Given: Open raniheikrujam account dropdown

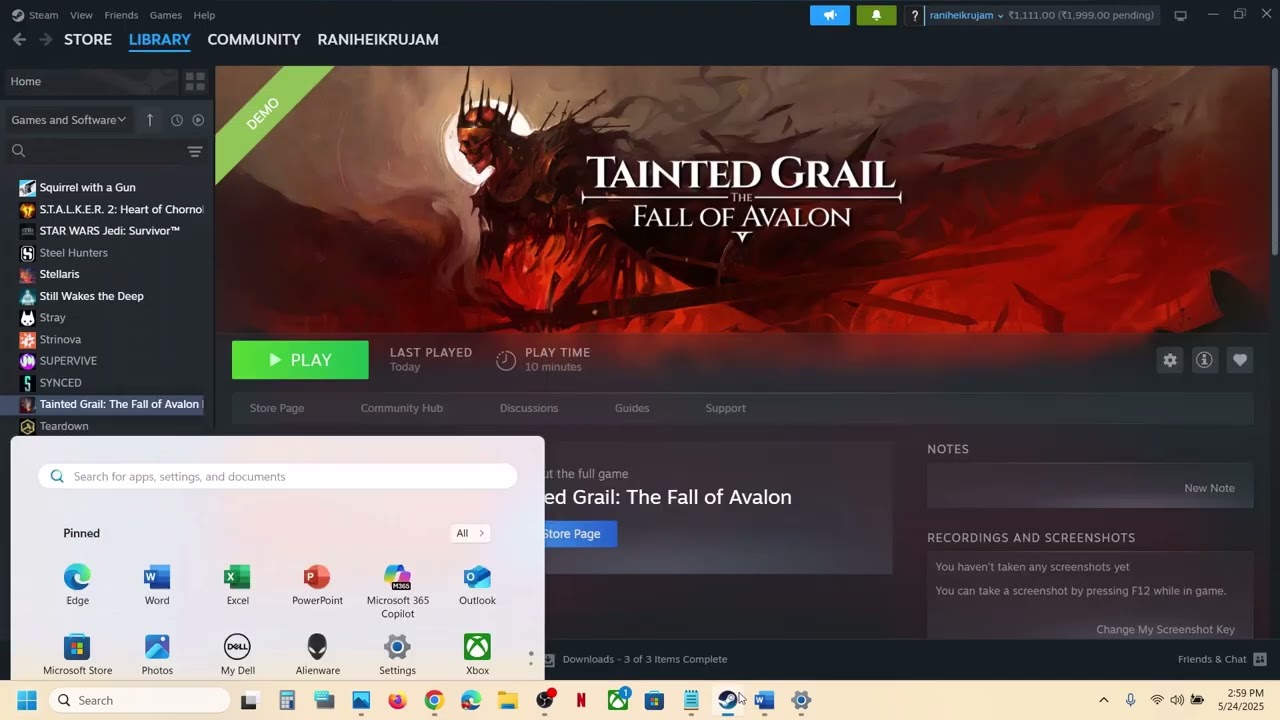Looking at the screenshot, I should pyautogui.click(x=966, y=15).
